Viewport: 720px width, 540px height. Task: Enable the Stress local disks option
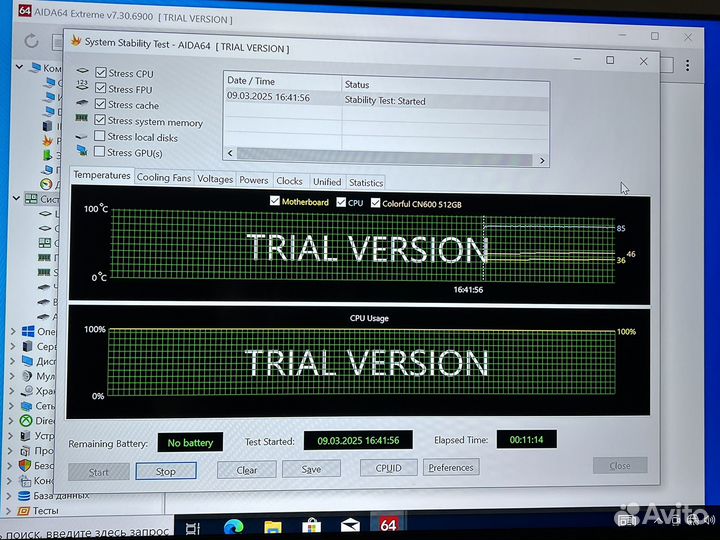click(100, 137)
